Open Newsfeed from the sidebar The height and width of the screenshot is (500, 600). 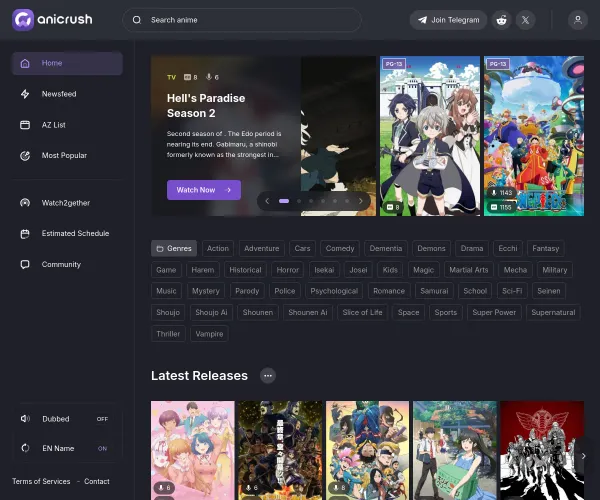click(58, 94)
